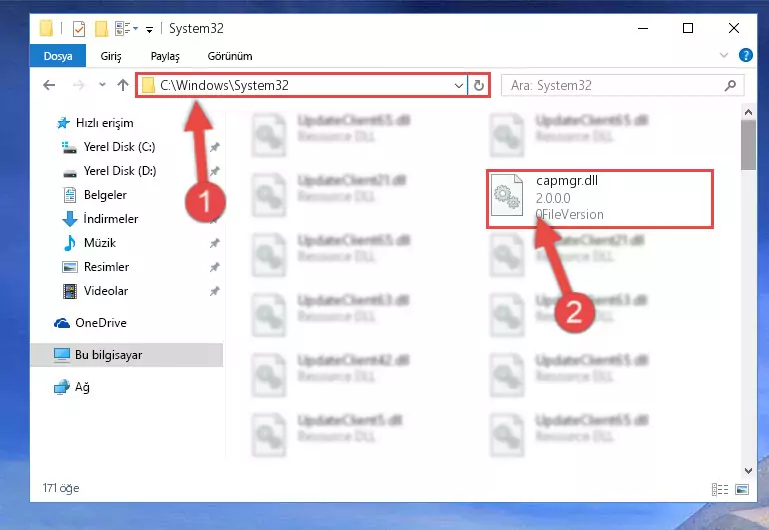
Task: Click the capmgr.dll gear file icon
Action: (x=507, y=195)
